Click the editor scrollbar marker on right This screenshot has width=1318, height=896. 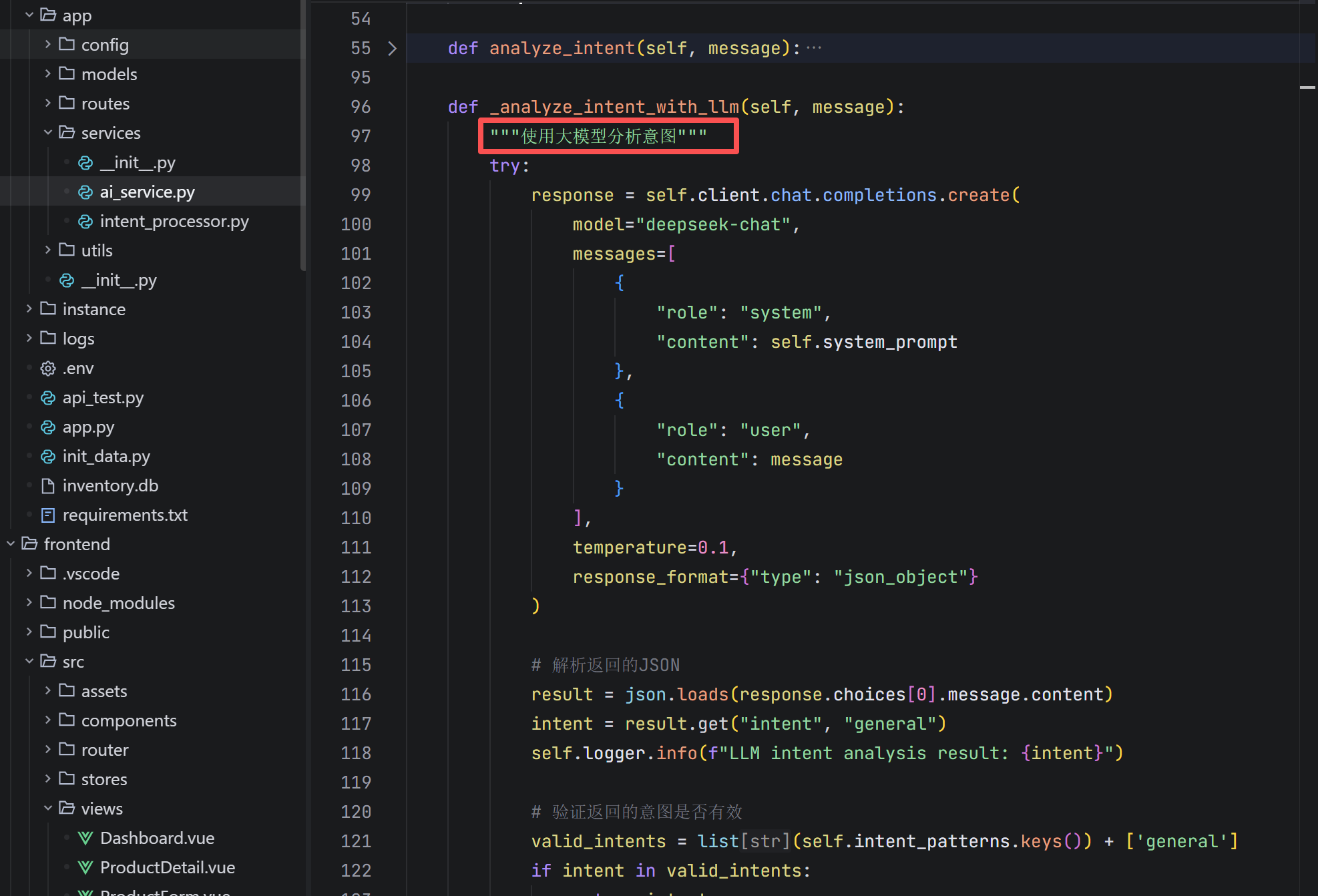pos(1307,87)
